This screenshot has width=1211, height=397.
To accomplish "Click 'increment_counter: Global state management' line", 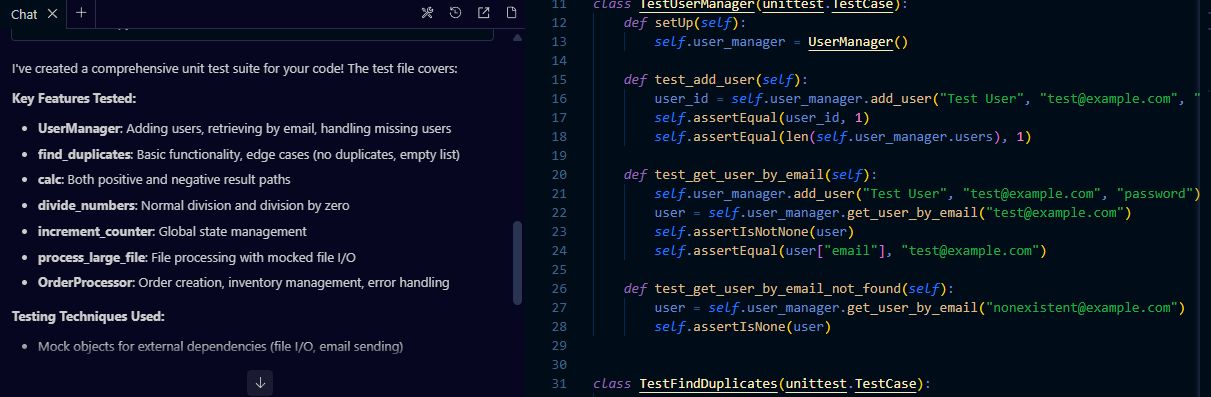I will 171,232.
